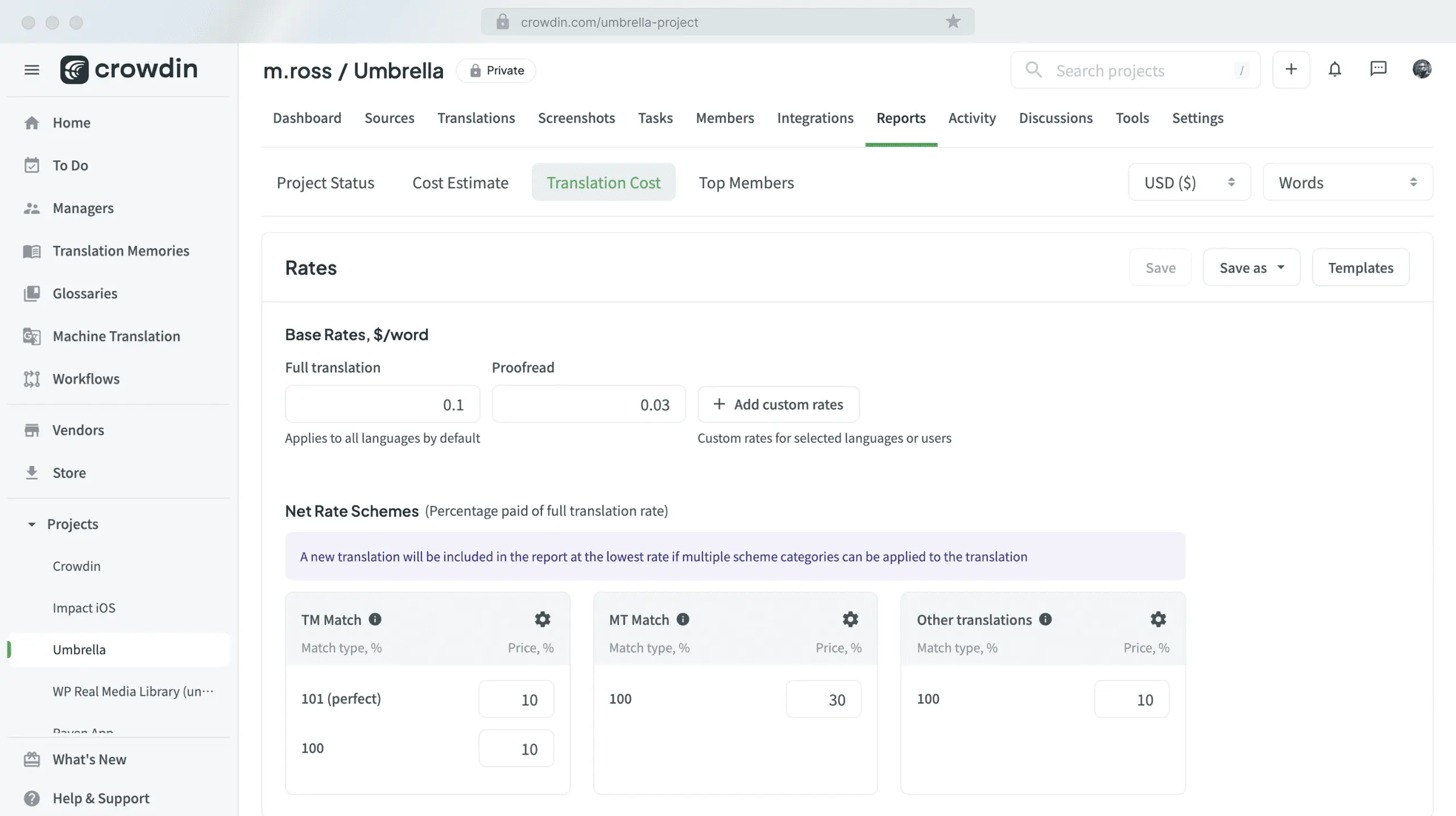Click the Add custom rates button
Viewport: 1456px width, 816px height.
pyautogui.click(x=778, y=404)
